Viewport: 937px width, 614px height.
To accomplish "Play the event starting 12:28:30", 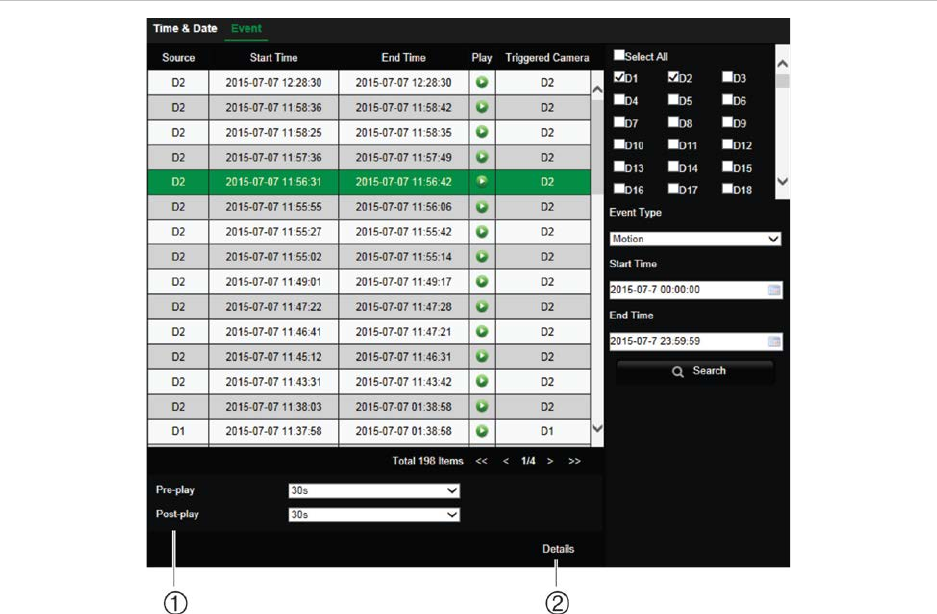I will 482,83.
